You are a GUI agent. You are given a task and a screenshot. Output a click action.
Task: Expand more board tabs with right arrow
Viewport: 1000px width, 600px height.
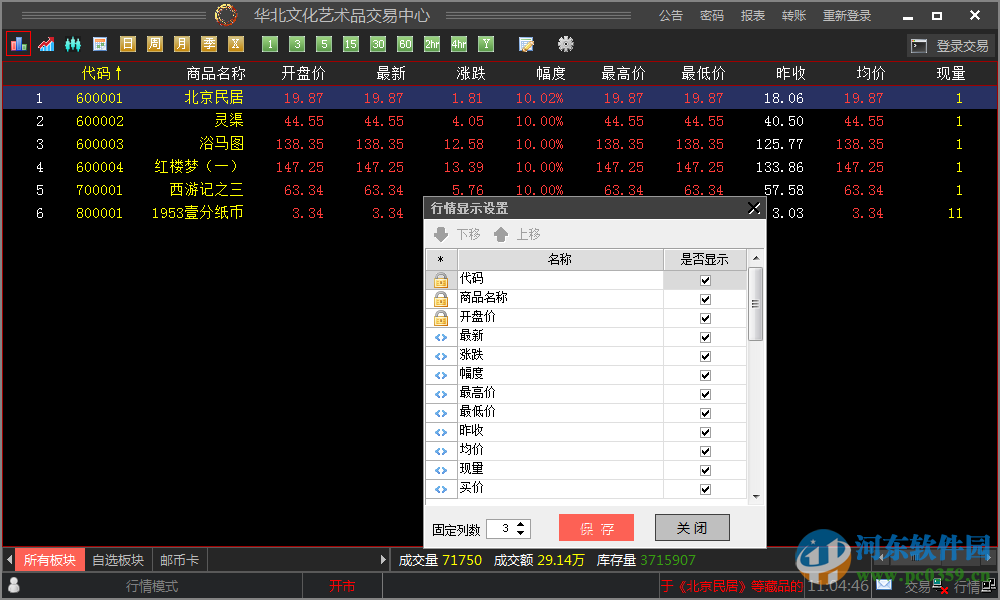(383, 560)
